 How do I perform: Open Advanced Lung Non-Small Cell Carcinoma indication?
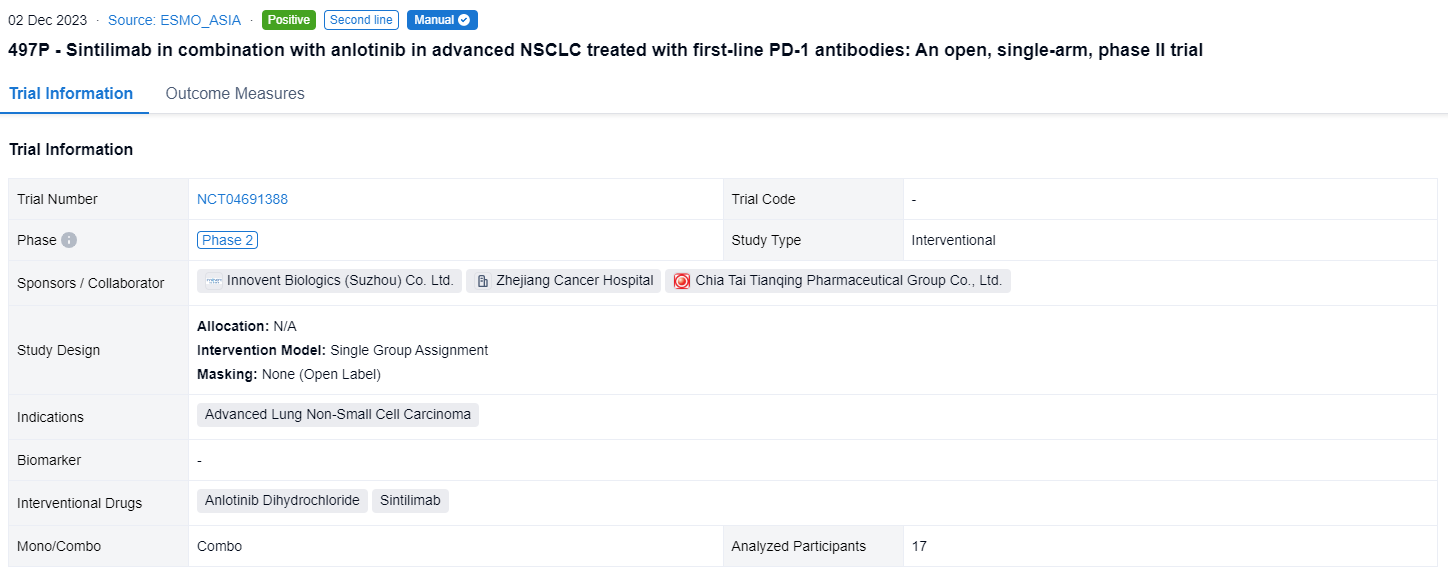338,414
